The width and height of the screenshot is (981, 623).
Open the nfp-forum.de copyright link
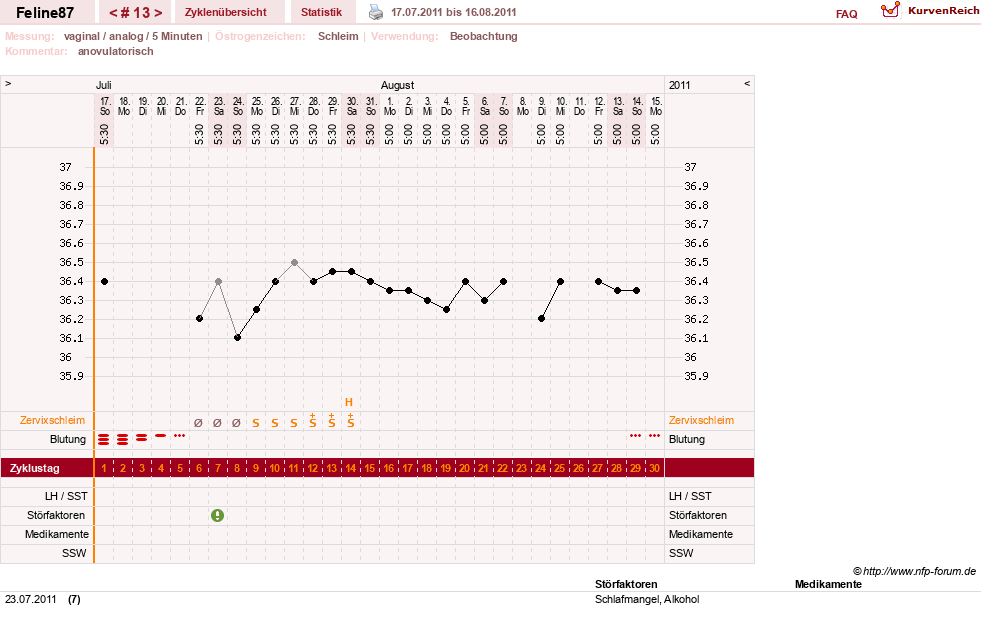915,571
